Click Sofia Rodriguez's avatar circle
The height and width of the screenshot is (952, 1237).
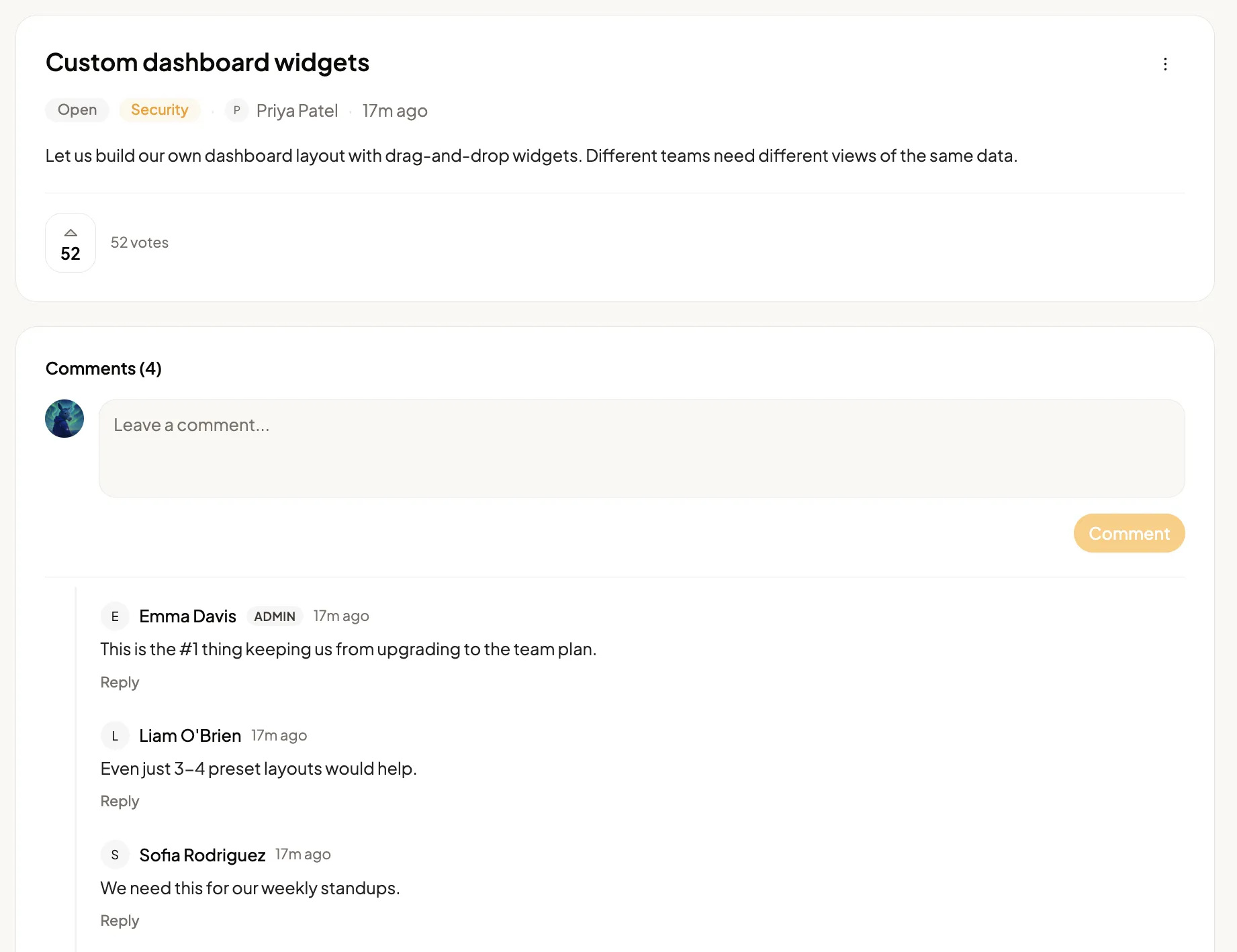point(115,855)
